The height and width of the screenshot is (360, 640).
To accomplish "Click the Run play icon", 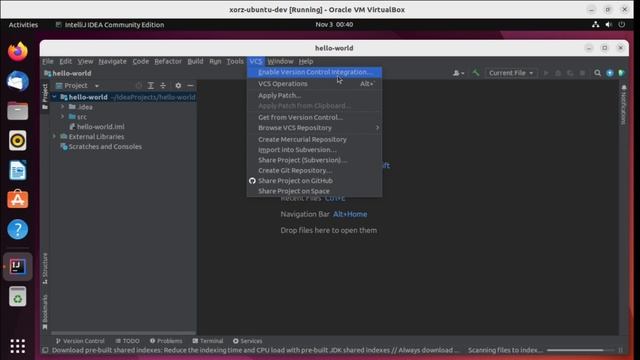I will point(546,73).
